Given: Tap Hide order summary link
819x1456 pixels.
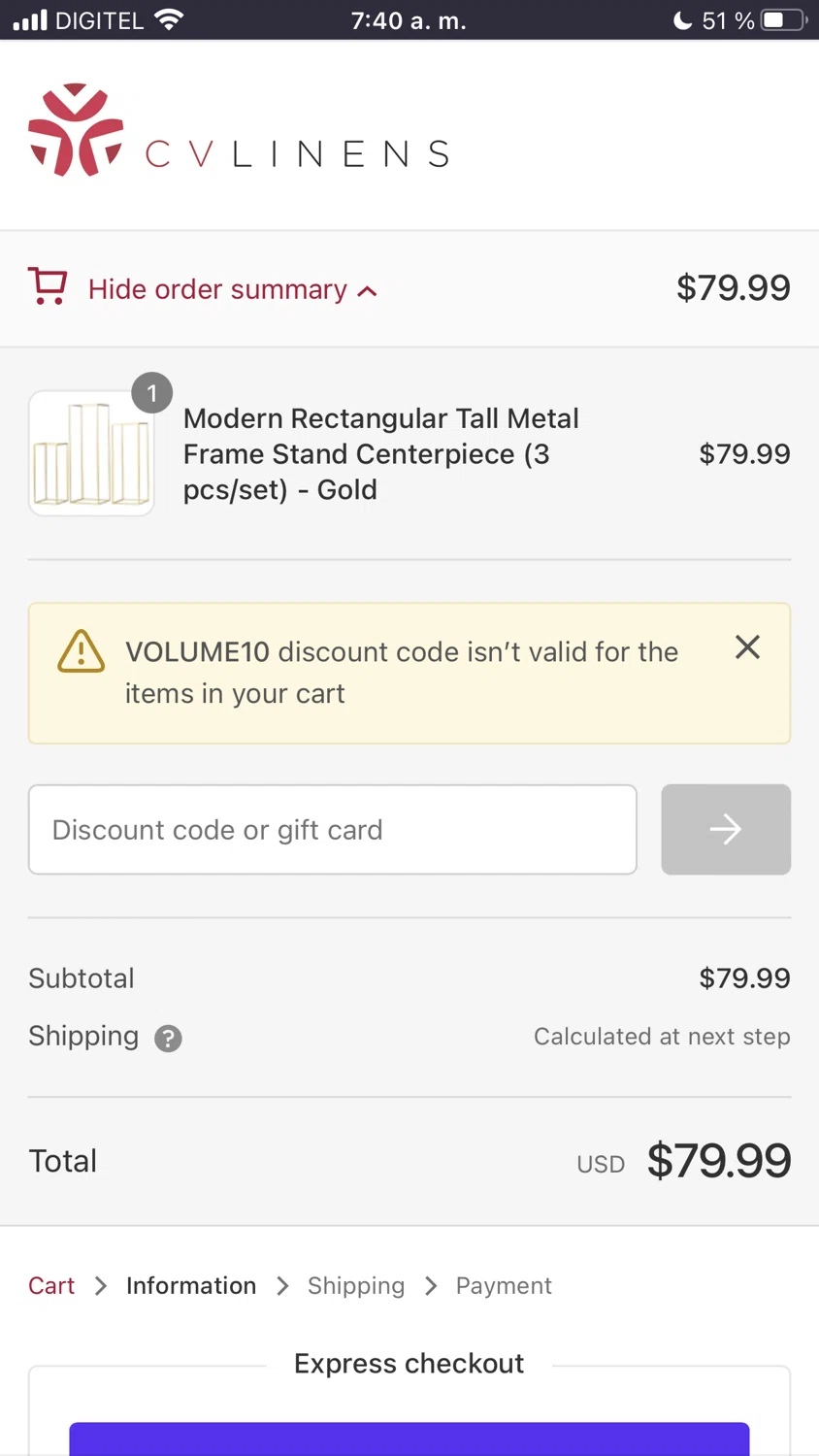Looking at the screenshot, I should 217,289.
